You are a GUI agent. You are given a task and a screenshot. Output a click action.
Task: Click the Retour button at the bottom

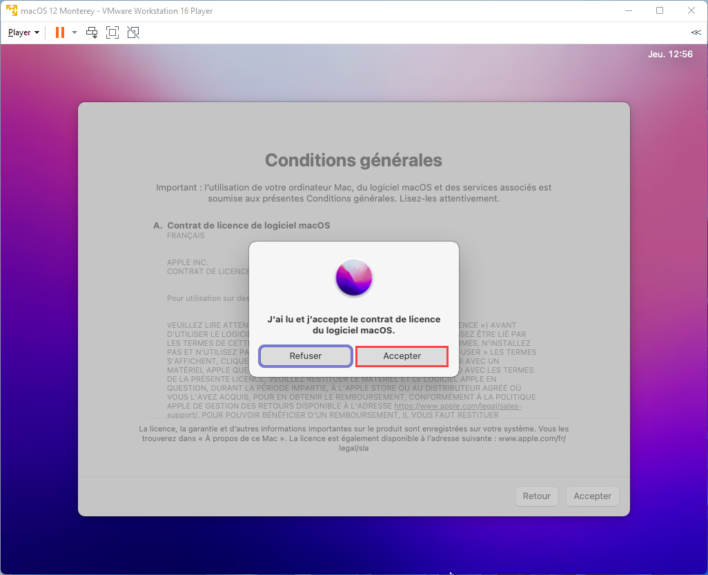(x=536, y=496)
